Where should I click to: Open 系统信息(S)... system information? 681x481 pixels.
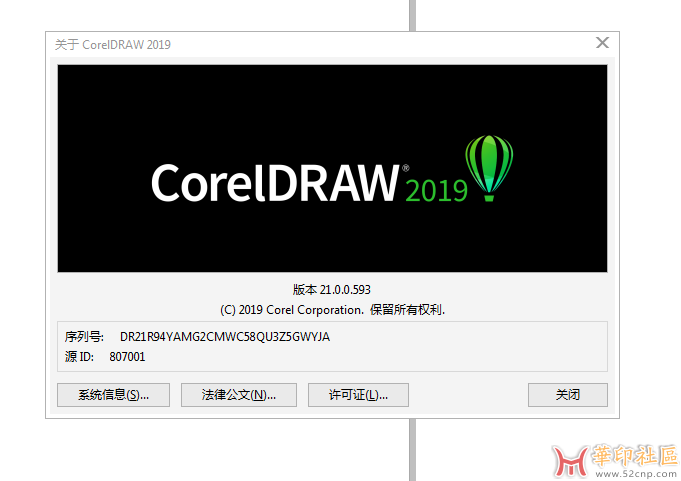(114, 395)
